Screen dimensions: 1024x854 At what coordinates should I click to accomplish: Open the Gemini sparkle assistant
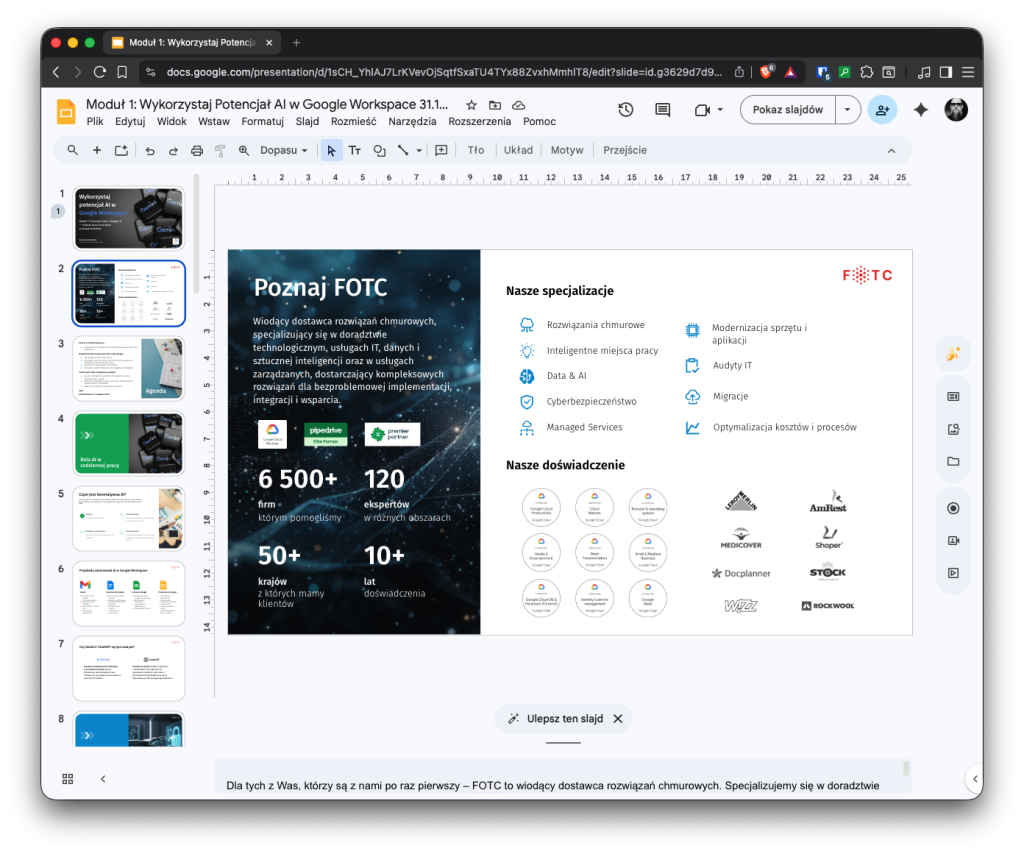[x=921, y=110]
